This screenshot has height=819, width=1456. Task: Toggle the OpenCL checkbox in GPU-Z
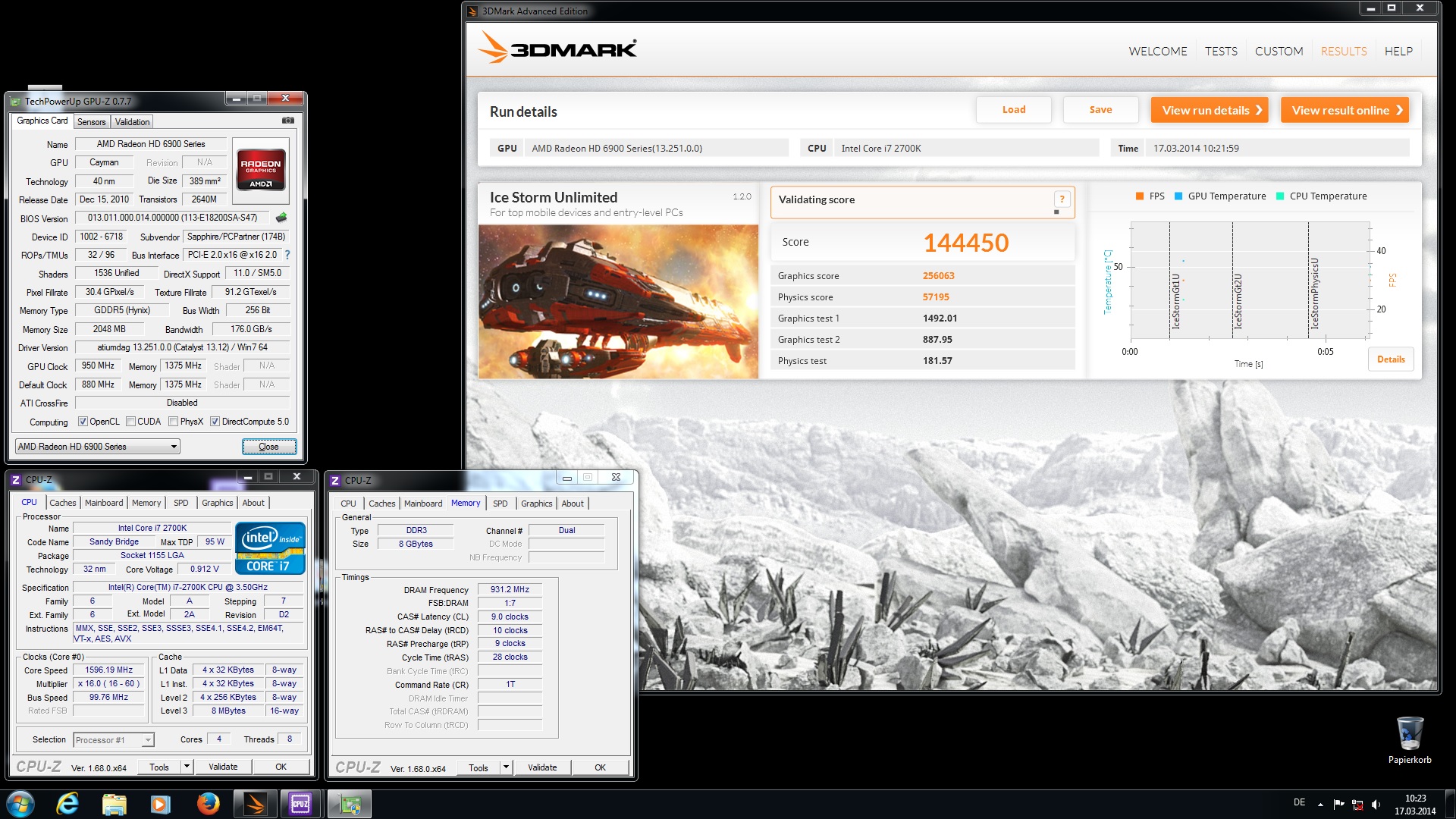click(x=83, y=422)
